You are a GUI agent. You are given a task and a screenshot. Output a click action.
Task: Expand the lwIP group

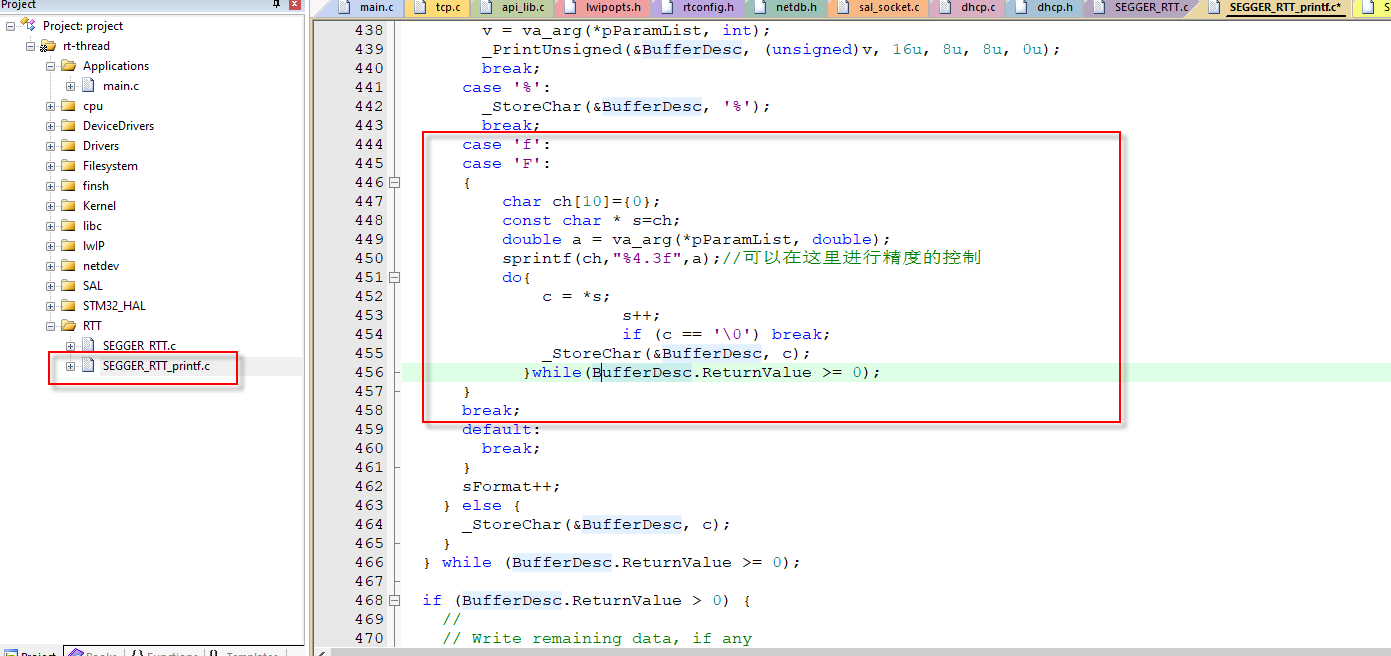click(x=50, y=246)
